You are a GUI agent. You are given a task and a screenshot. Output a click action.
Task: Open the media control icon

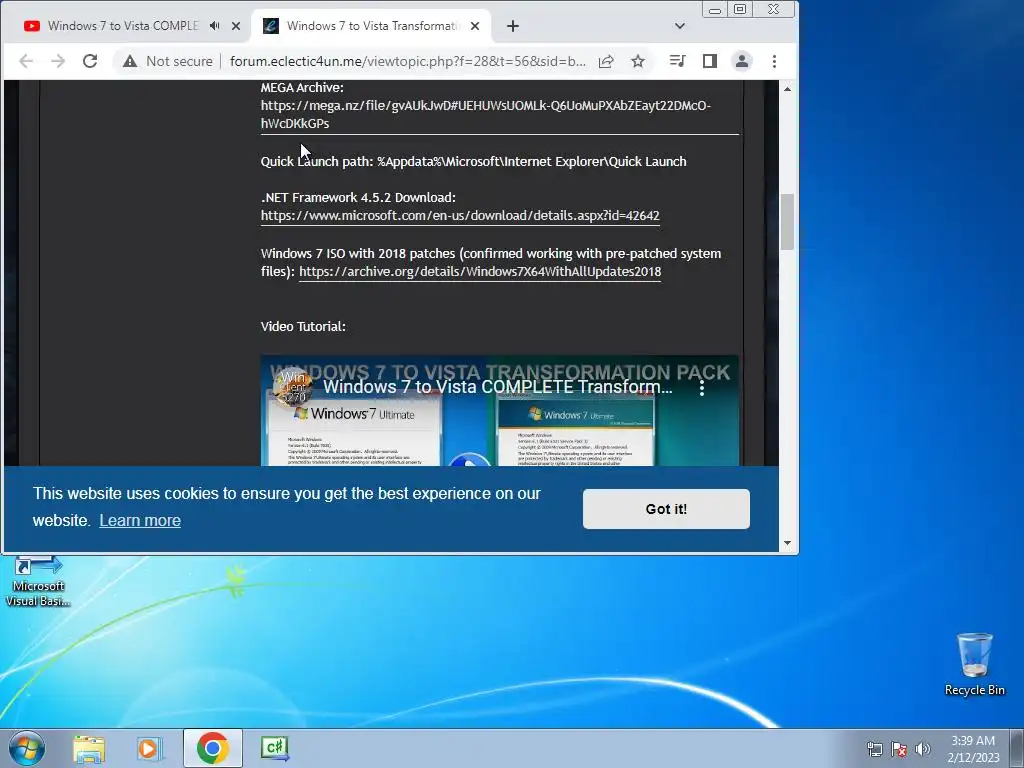pyautogui.click(x=677, y=61)
